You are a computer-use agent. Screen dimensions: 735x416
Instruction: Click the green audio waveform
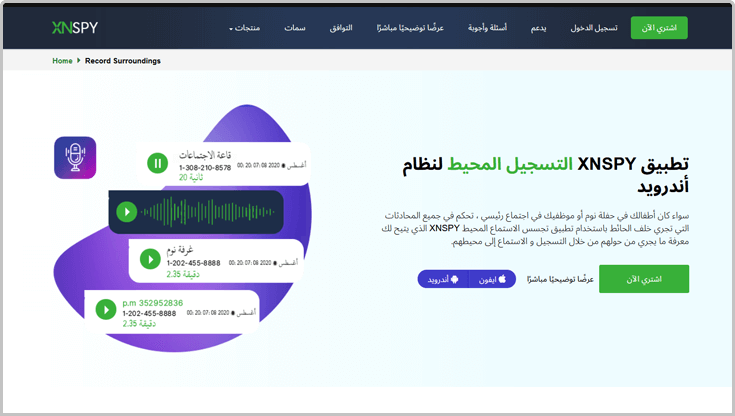coord(208,212)
